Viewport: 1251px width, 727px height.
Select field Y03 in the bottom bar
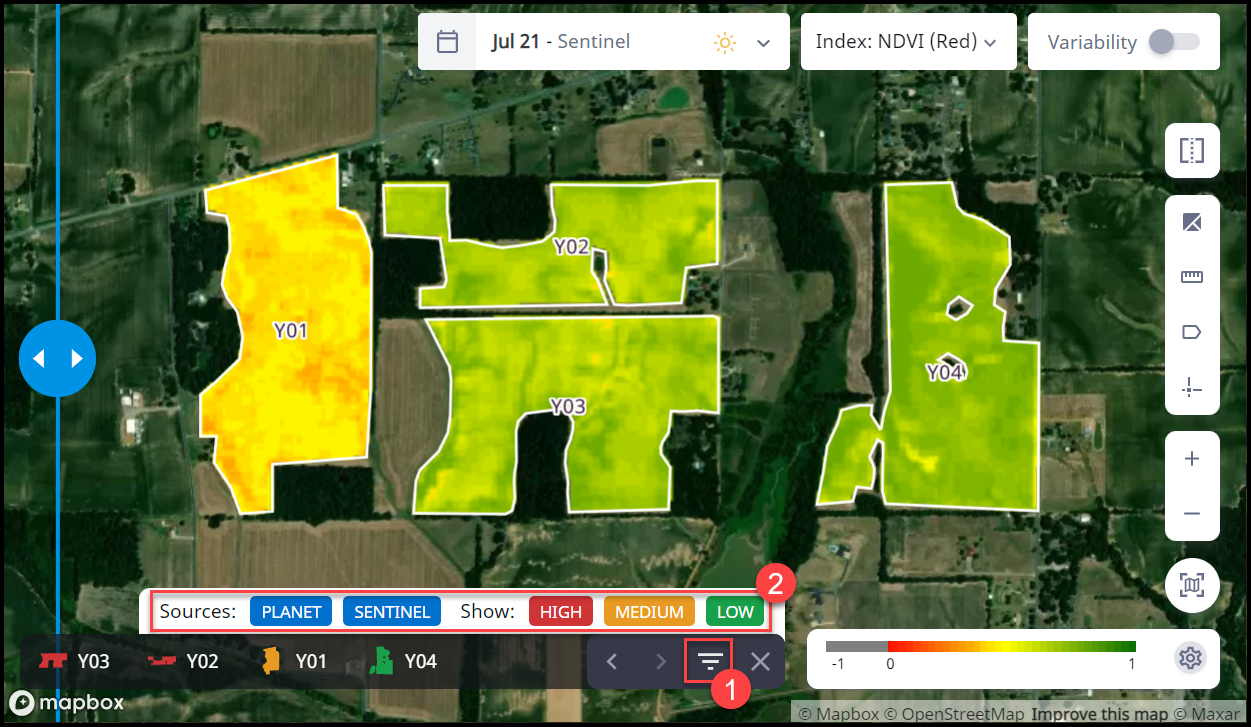(x=74, y=661)
